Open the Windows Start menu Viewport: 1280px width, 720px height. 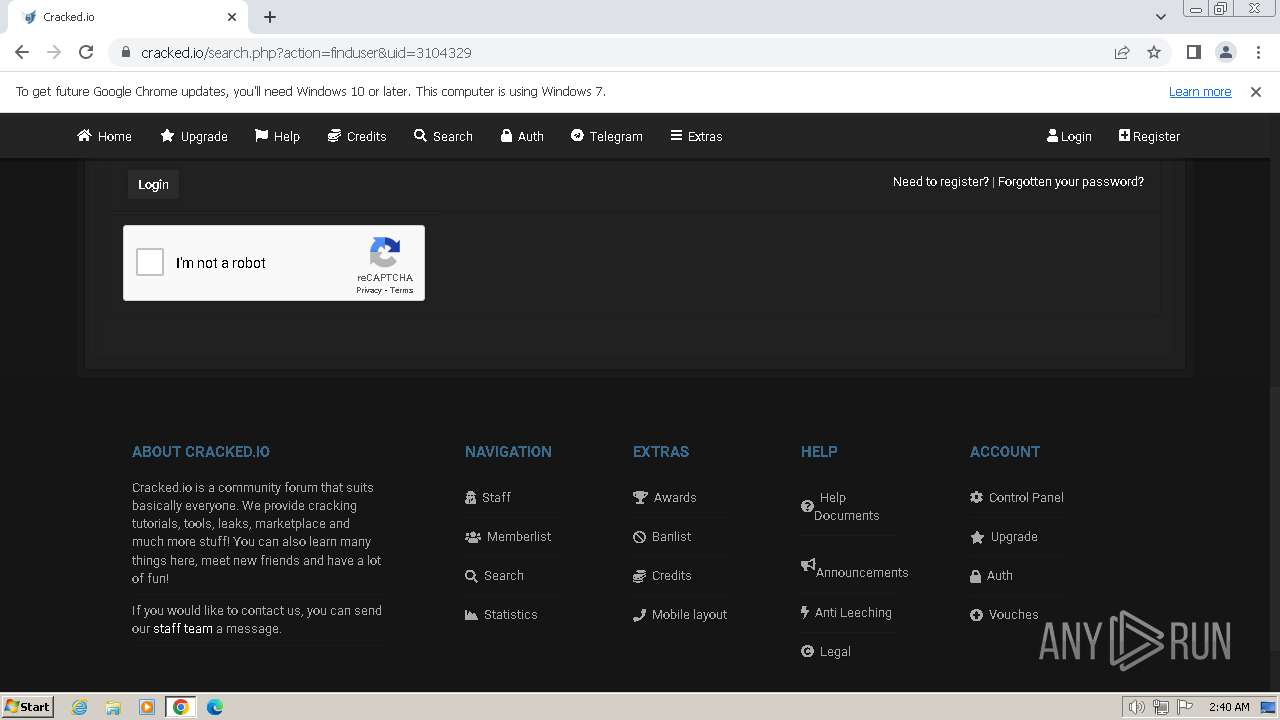tap(27, 706)
